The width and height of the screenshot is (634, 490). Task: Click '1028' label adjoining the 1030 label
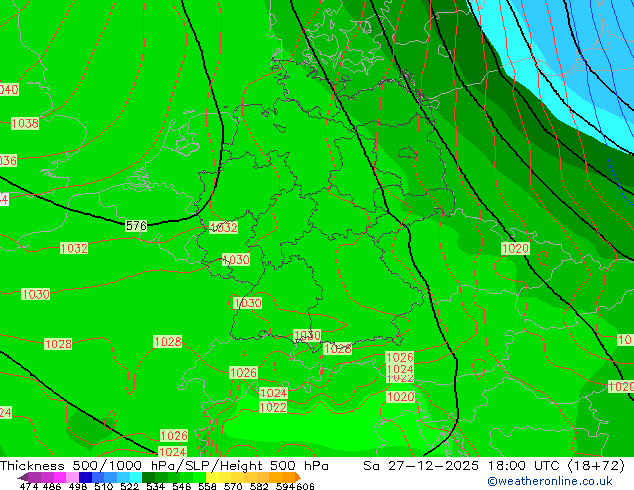point(338,348)
